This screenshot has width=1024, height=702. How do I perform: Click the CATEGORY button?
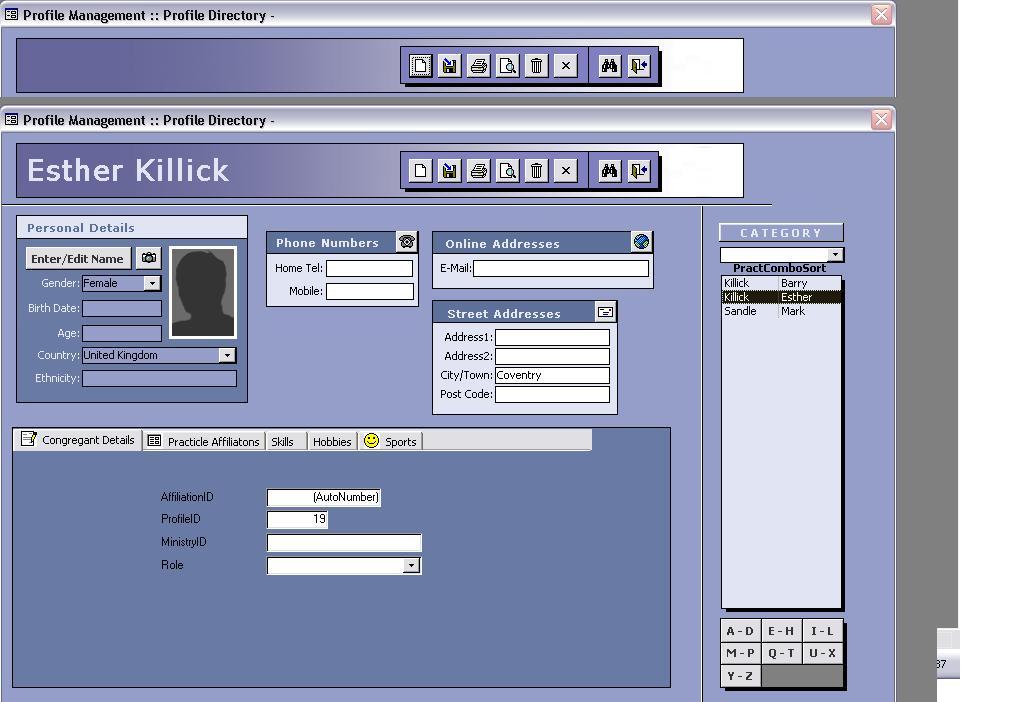point(781,232)
